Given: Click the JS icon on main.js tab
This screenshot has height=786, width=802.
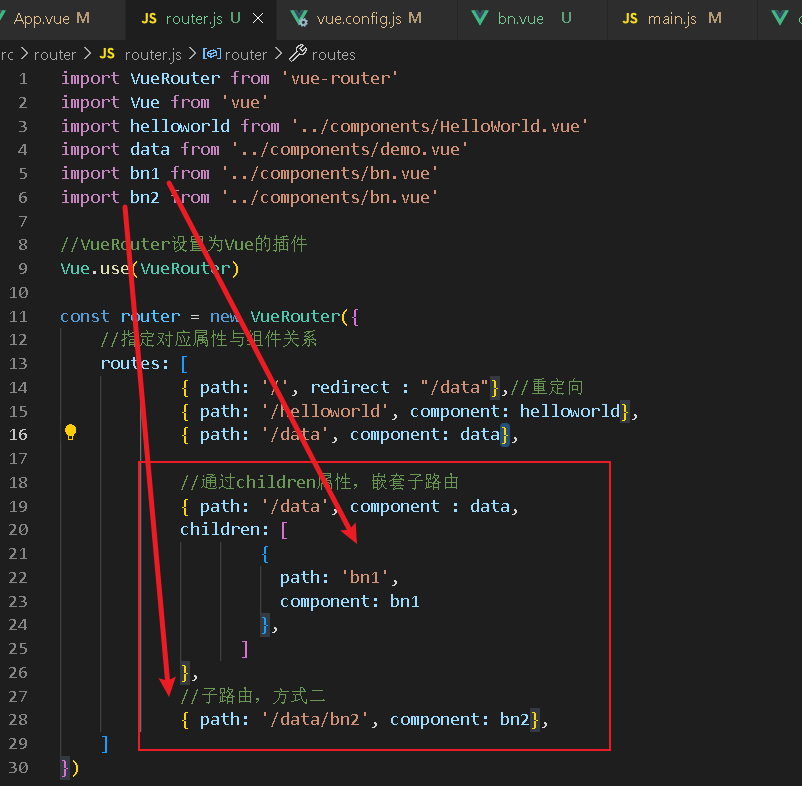Looking at the screenshot, I should point(630,19).
